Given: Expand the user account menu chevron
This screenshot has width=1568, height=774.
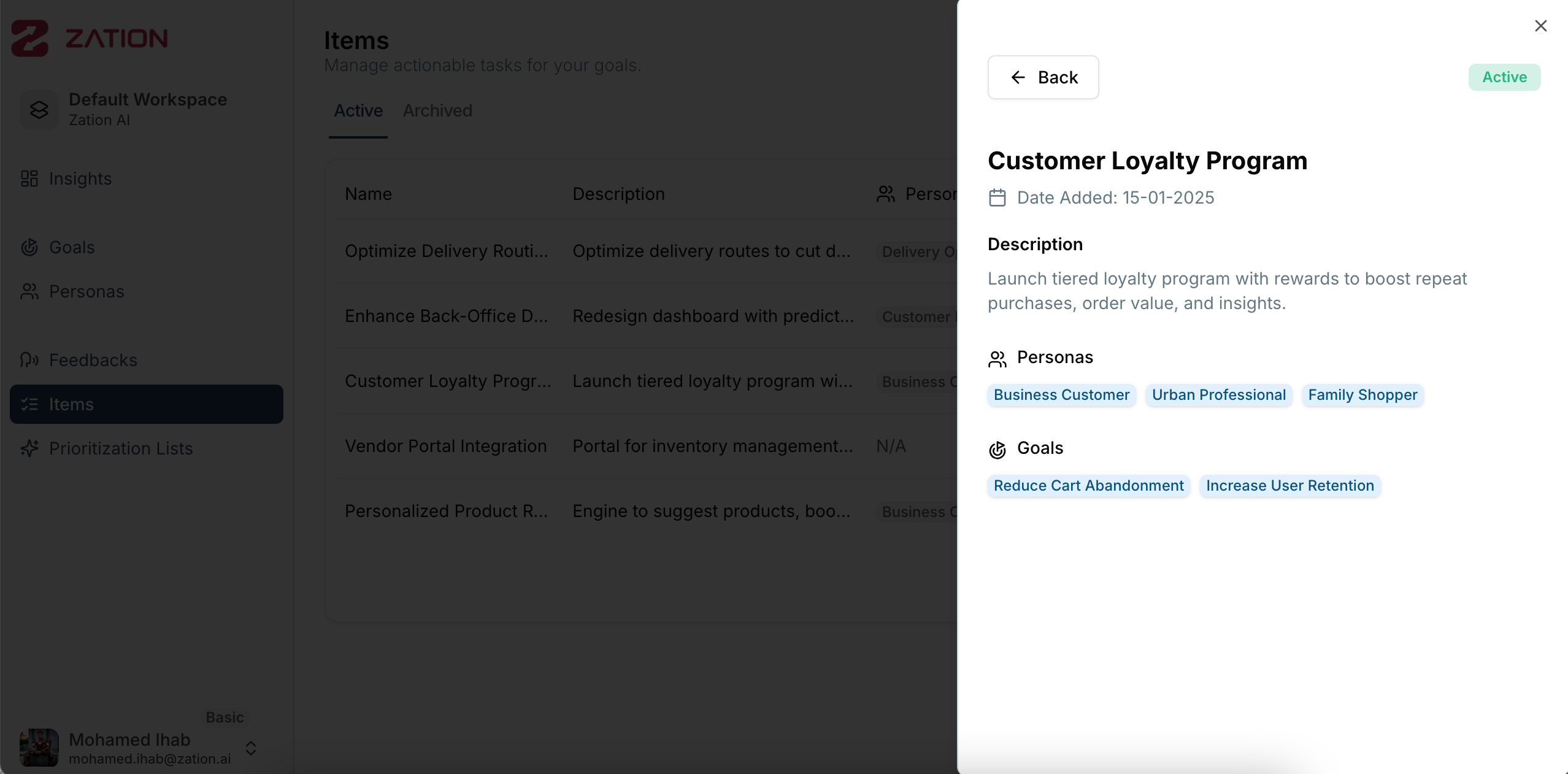Looking at the screenshot, I should coord(250,748).
